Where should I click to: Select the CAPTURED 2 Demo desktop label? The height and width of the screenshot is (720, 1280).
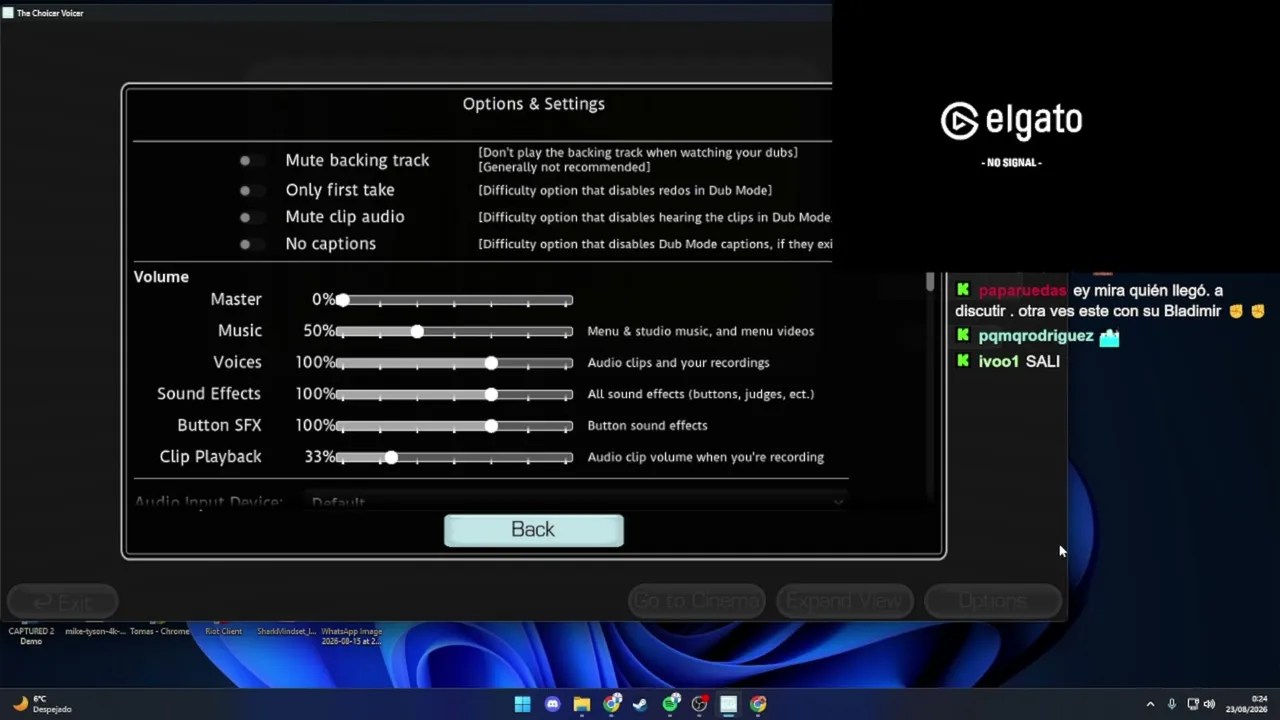31,636
